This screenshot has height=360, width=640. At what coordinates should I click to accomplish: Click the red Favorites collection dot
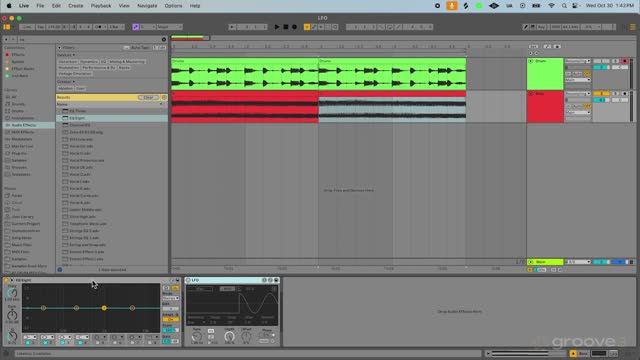point(7,55)
